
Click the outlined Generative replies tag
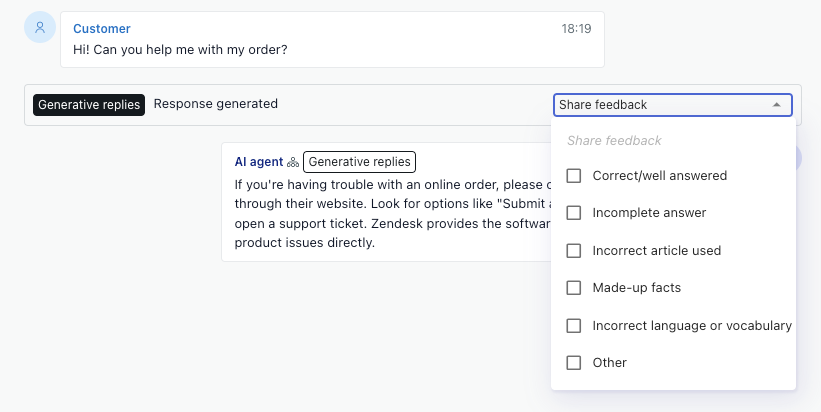pyautogui.click(x=359, y=162)
